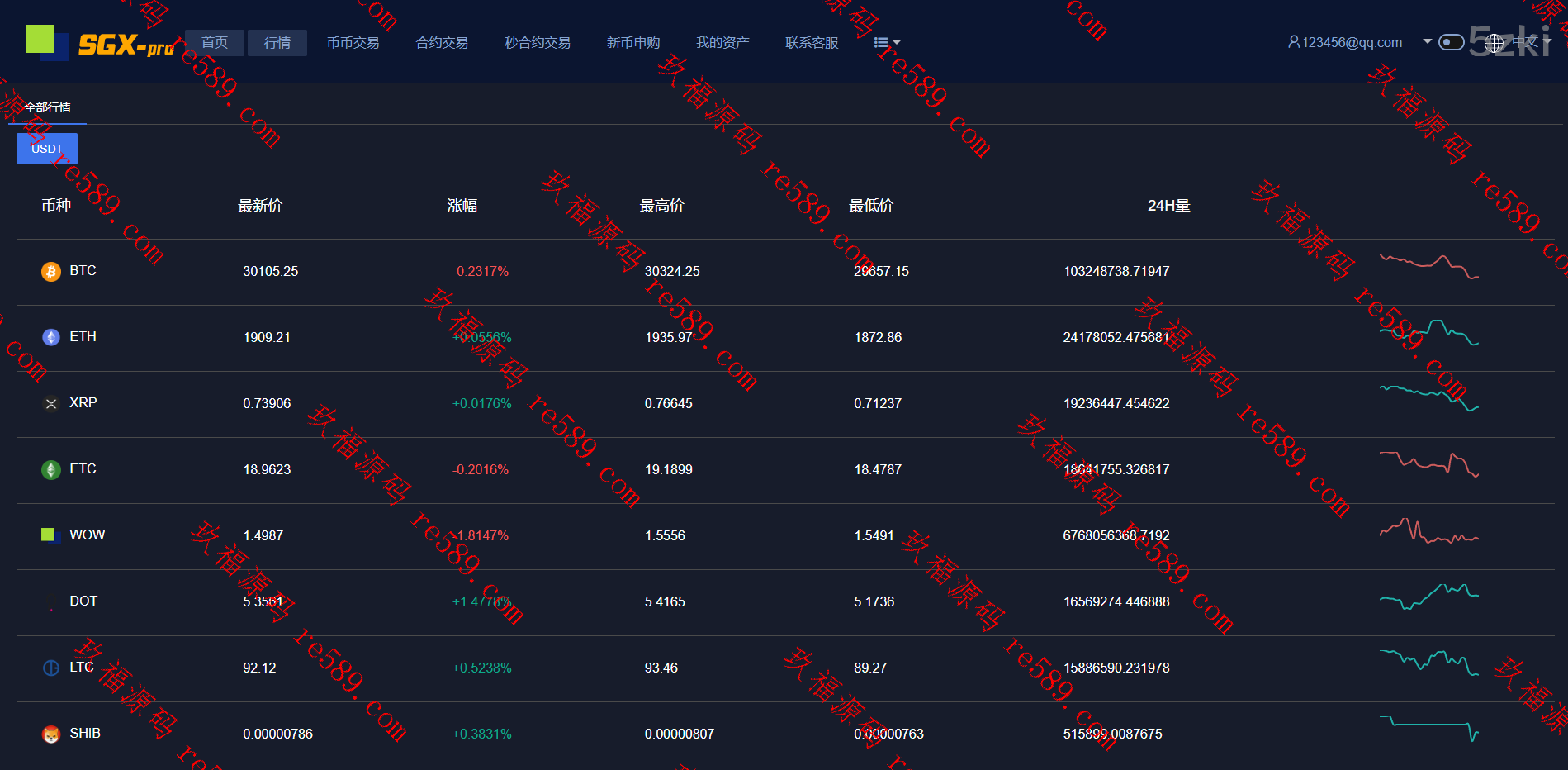Open the XRP price trend sparkline
This screenshot has height=770, width=1568.
(1429, 398)
